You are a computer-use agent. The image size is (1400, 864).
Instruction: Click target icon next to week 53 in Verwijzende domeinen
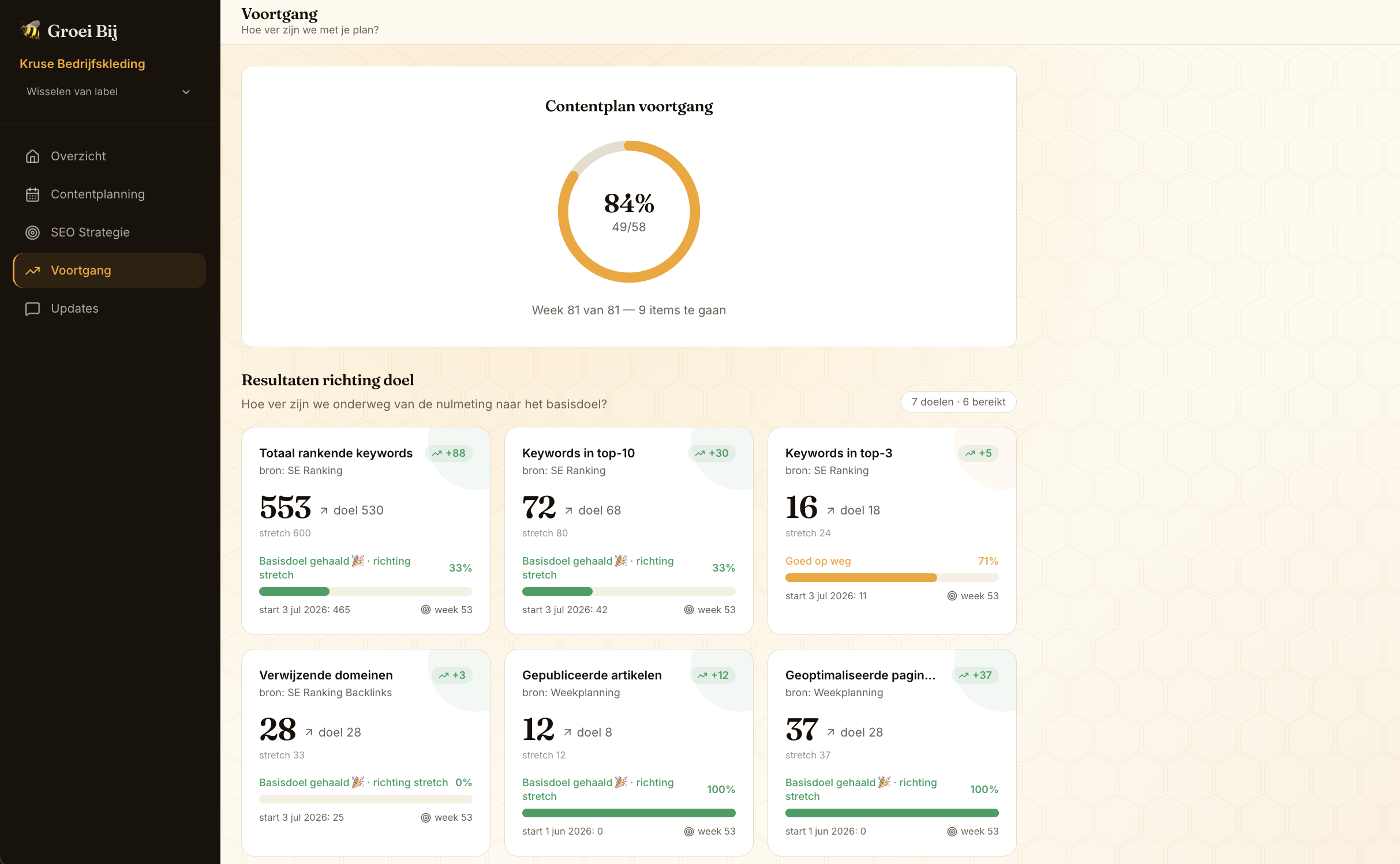[426, 817]
